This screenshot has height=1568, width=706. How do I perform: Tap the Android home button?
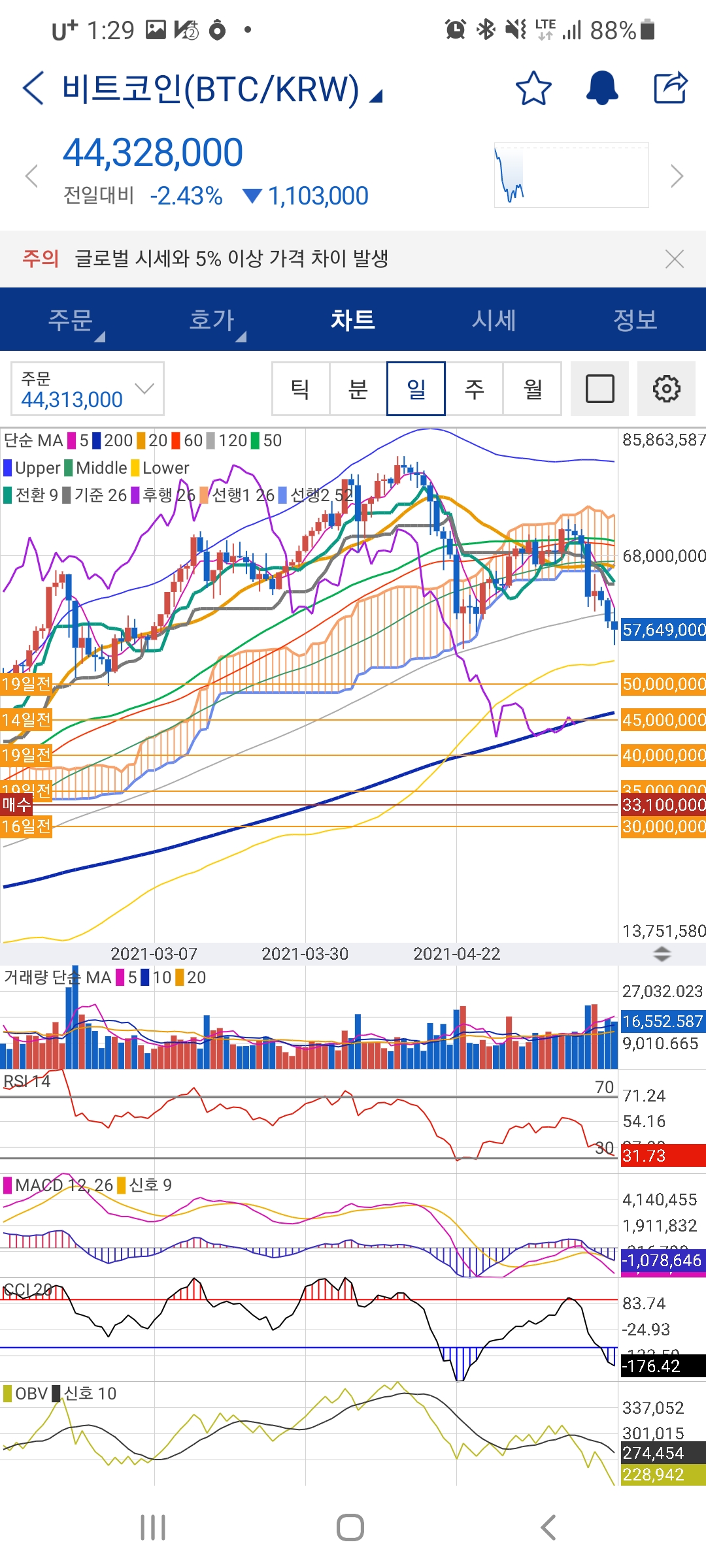click(350, 1527)
